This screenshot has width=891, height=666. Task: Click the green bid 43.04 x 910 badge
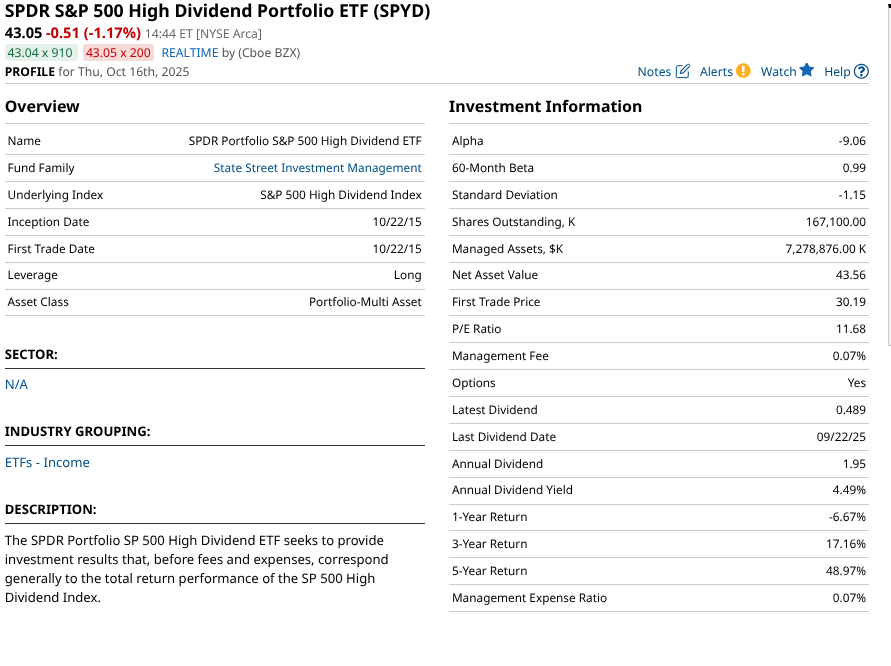coord(40,53)
